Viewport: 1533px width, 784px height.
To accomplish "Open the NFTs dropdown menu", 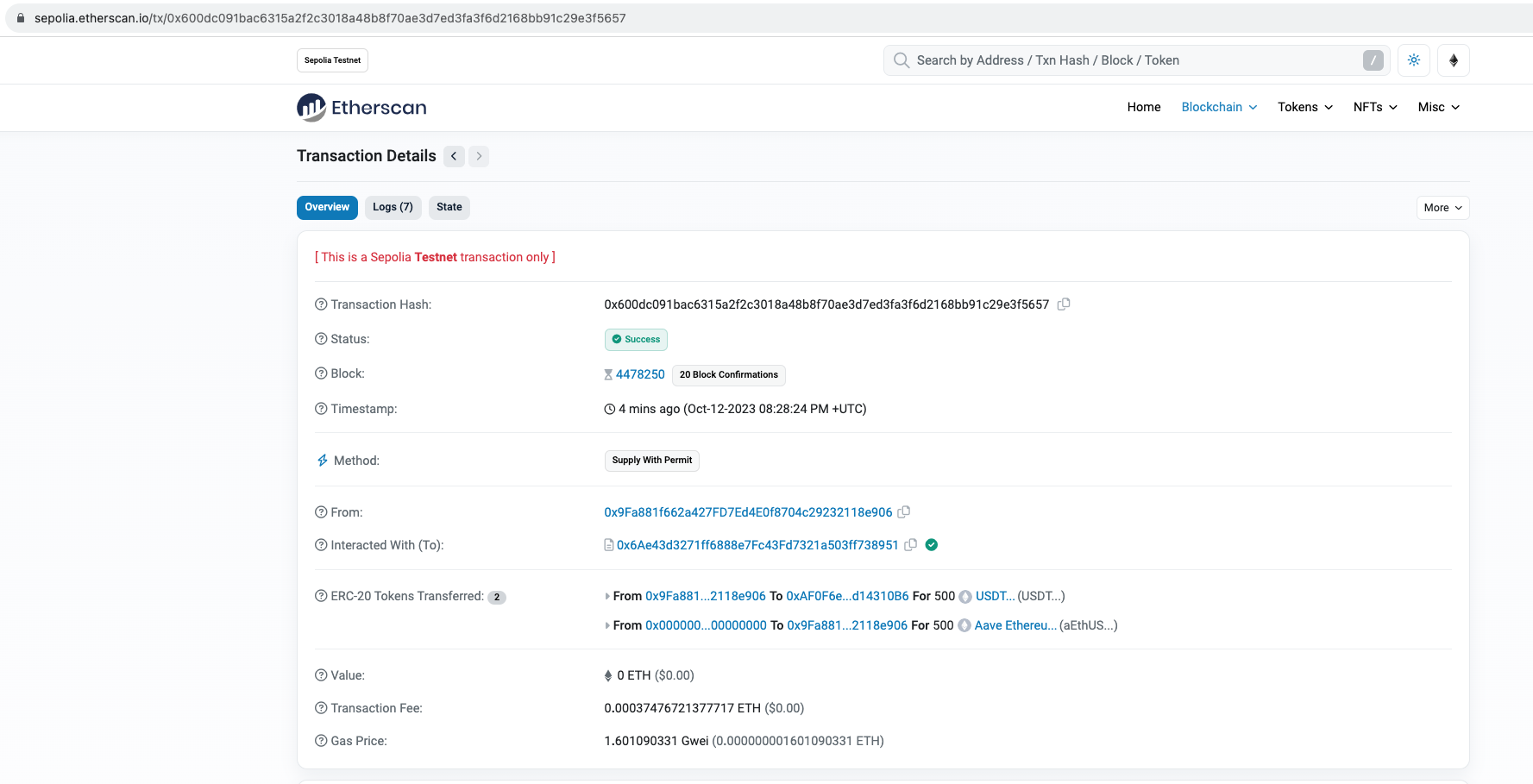I will [1375, 107].
